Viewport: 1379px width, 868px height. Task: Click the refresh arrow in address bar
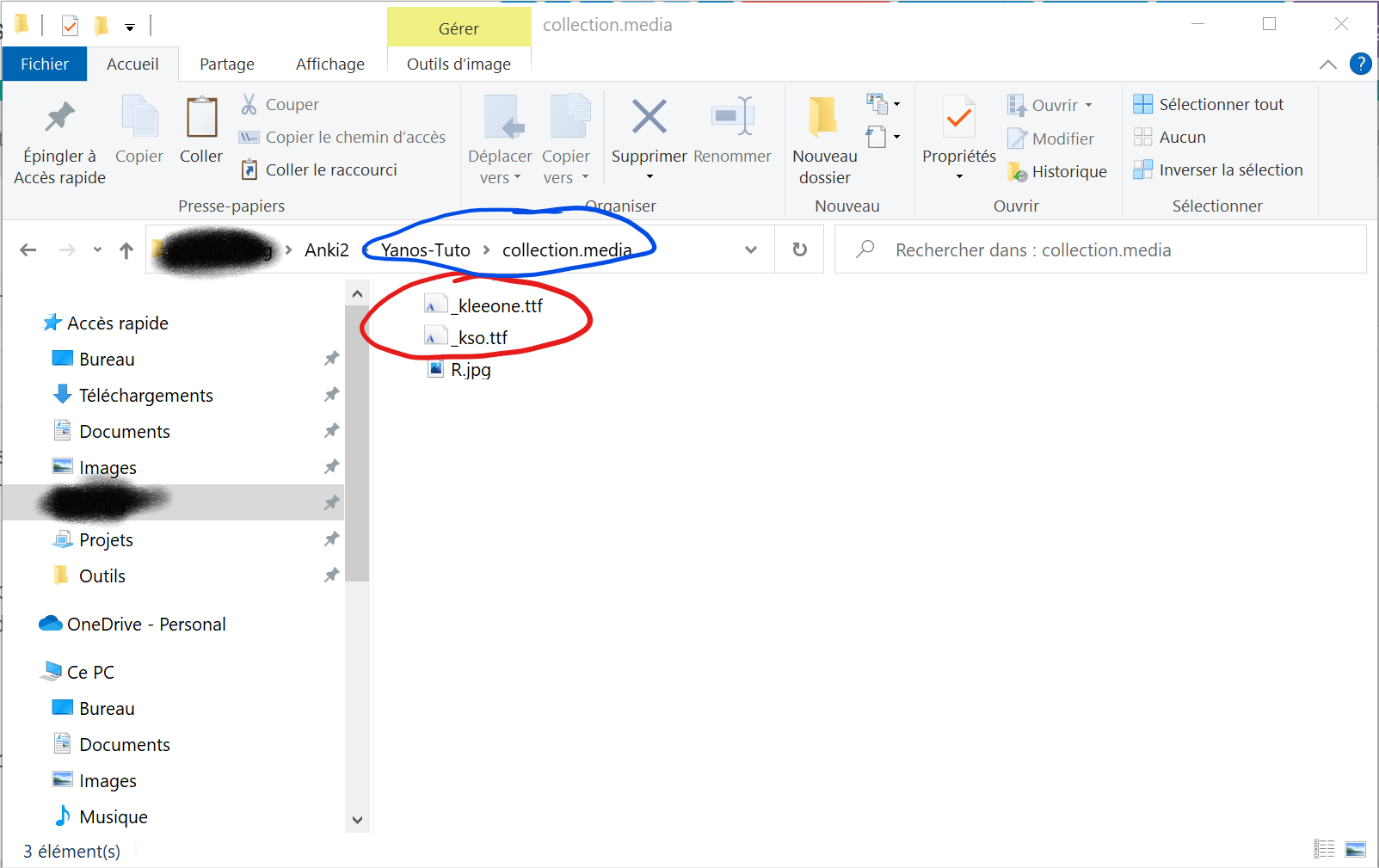pyautogui.click(x=799, y=249)
